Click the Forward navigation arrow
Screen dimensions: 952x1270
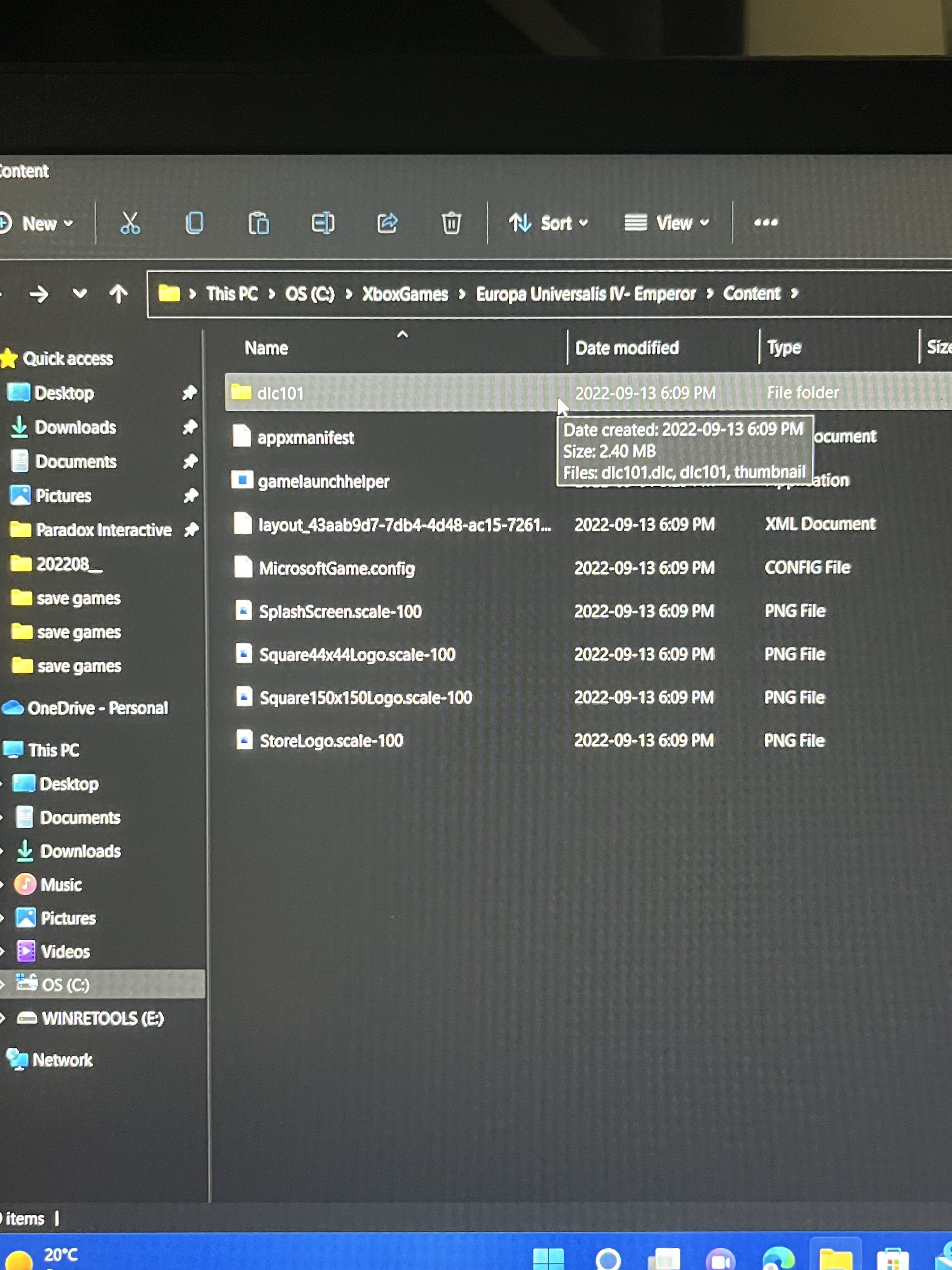[x=39, y=295]
